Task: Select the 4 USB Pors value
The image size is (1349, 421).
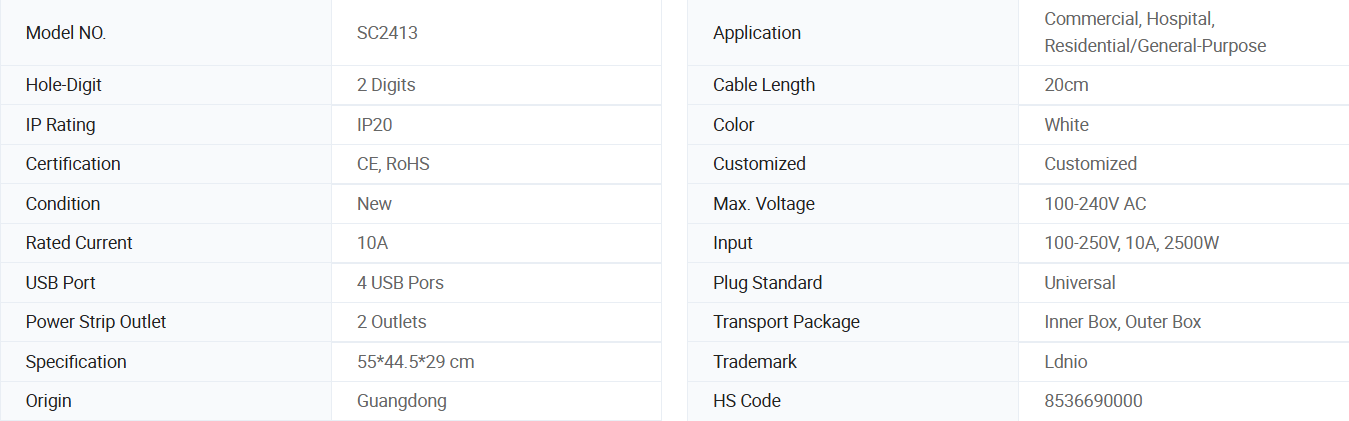Action: click(x=400, y=283)
